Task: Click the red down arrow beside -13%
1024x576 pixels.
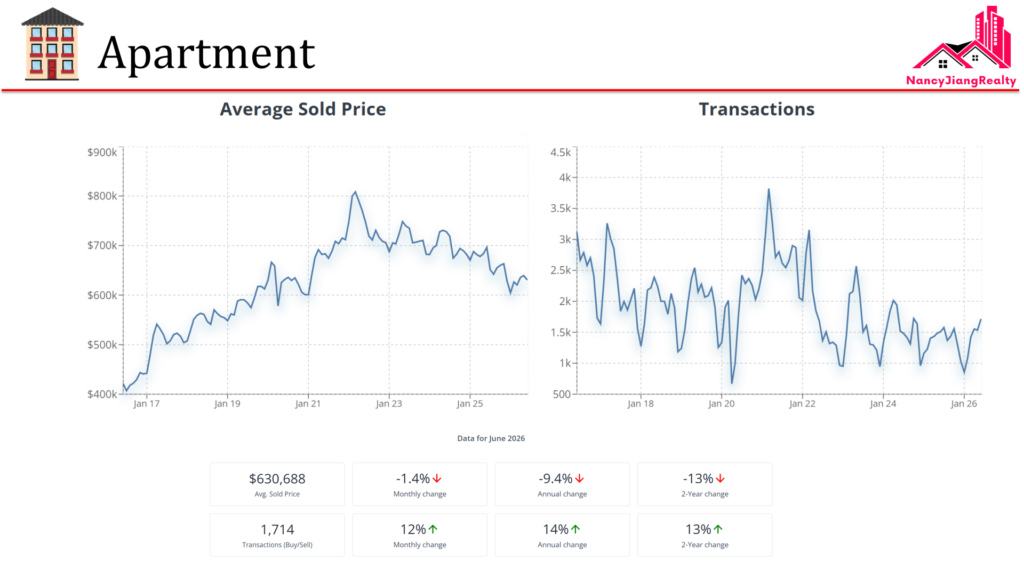Action: click(720, 479)
